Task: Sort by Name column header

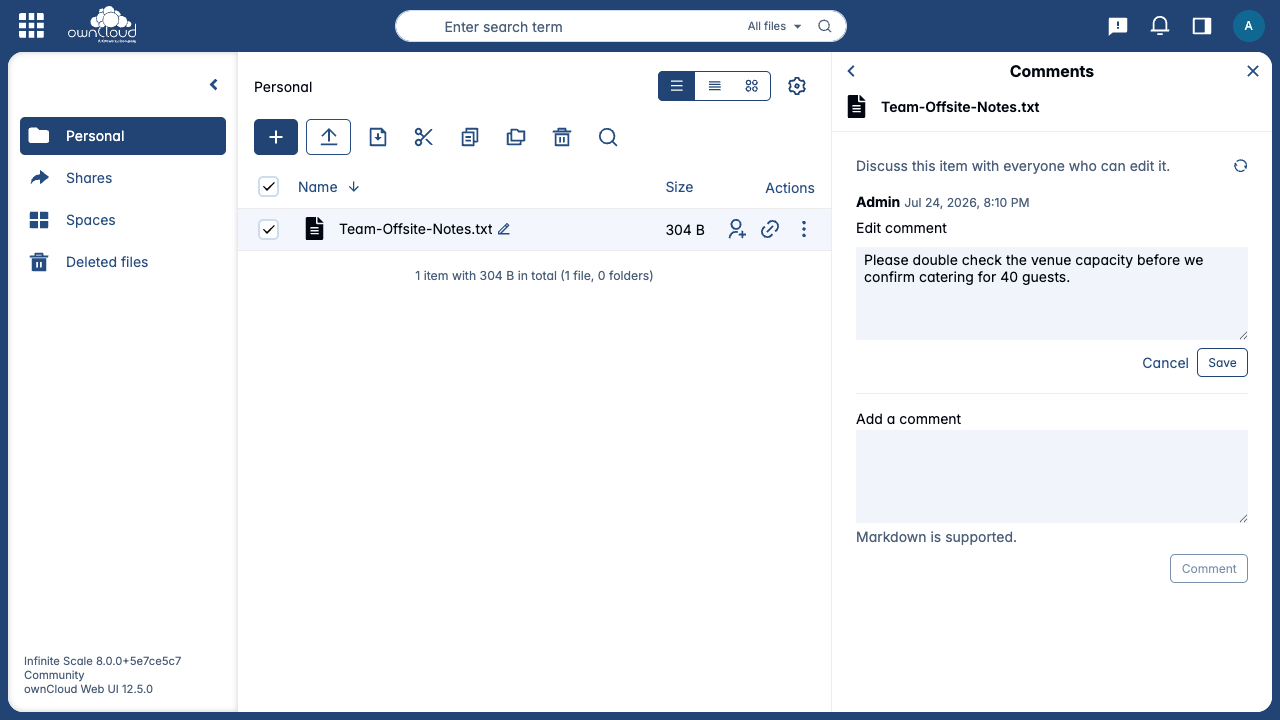Action: click(x=318, y=187)
